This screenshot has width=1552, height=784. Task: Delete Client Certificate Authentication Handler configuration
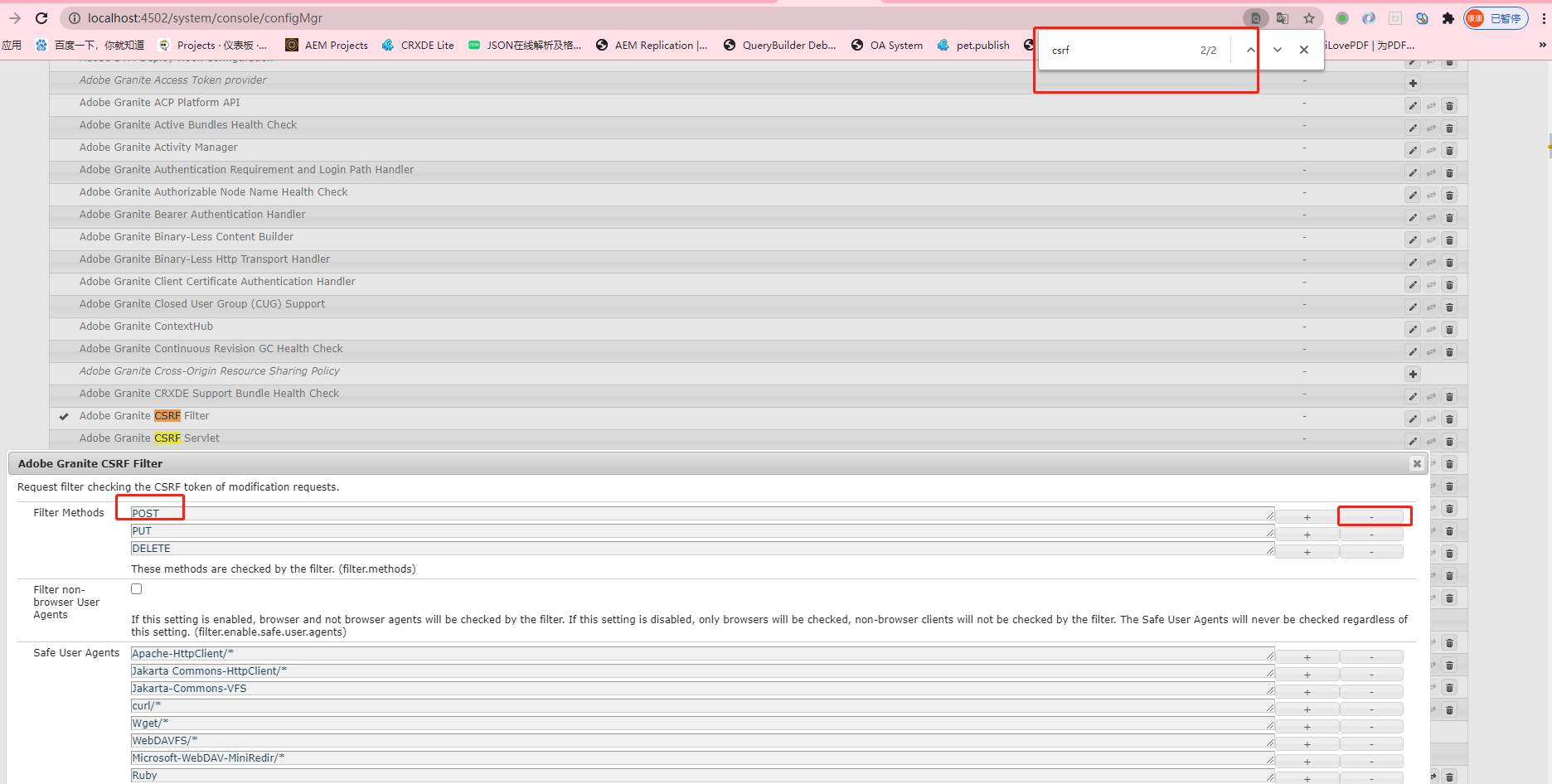[x=1449, y=284]
